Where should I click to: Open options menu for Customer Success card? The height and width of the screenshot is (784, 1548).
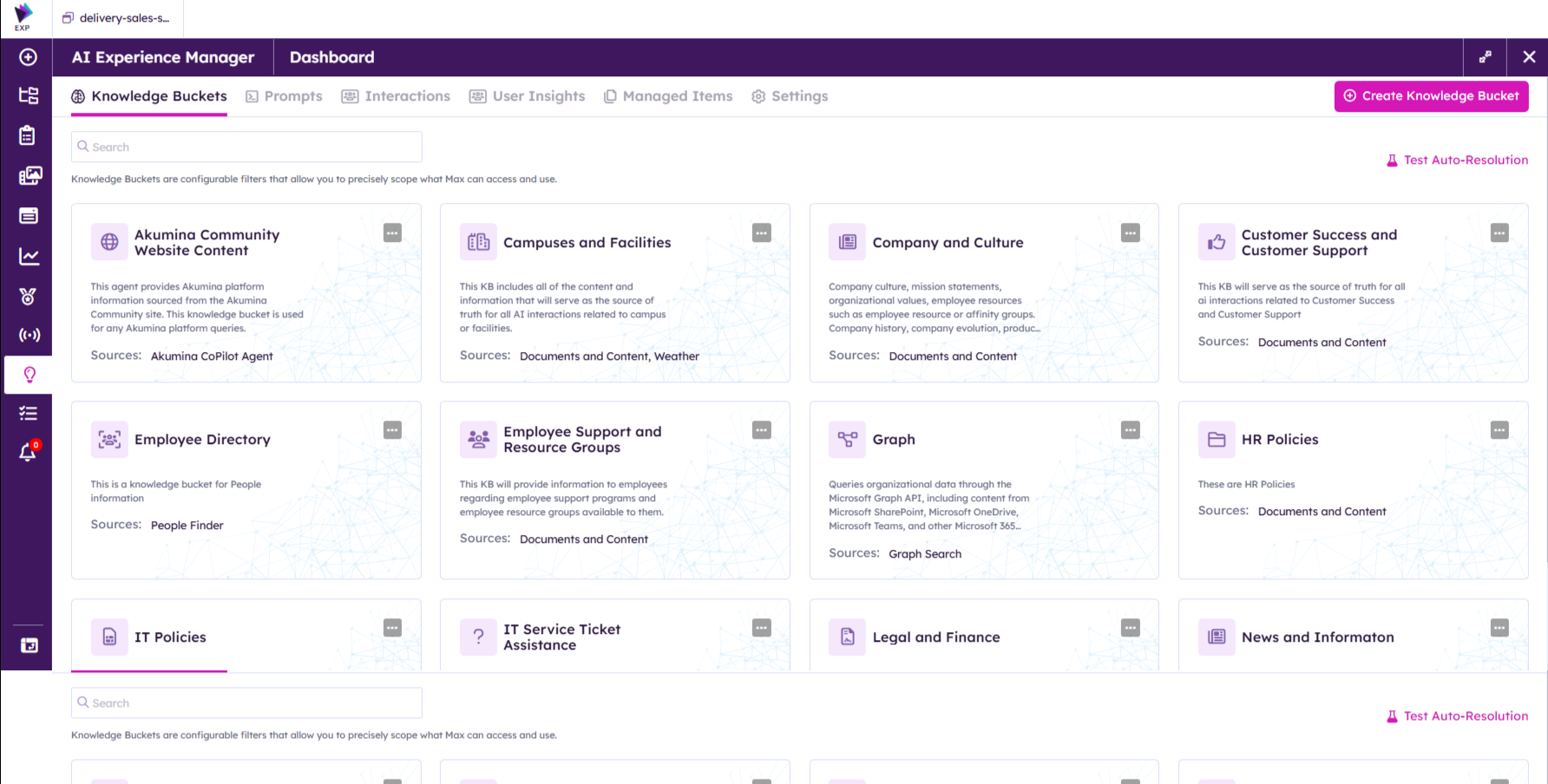[1499, 232]
